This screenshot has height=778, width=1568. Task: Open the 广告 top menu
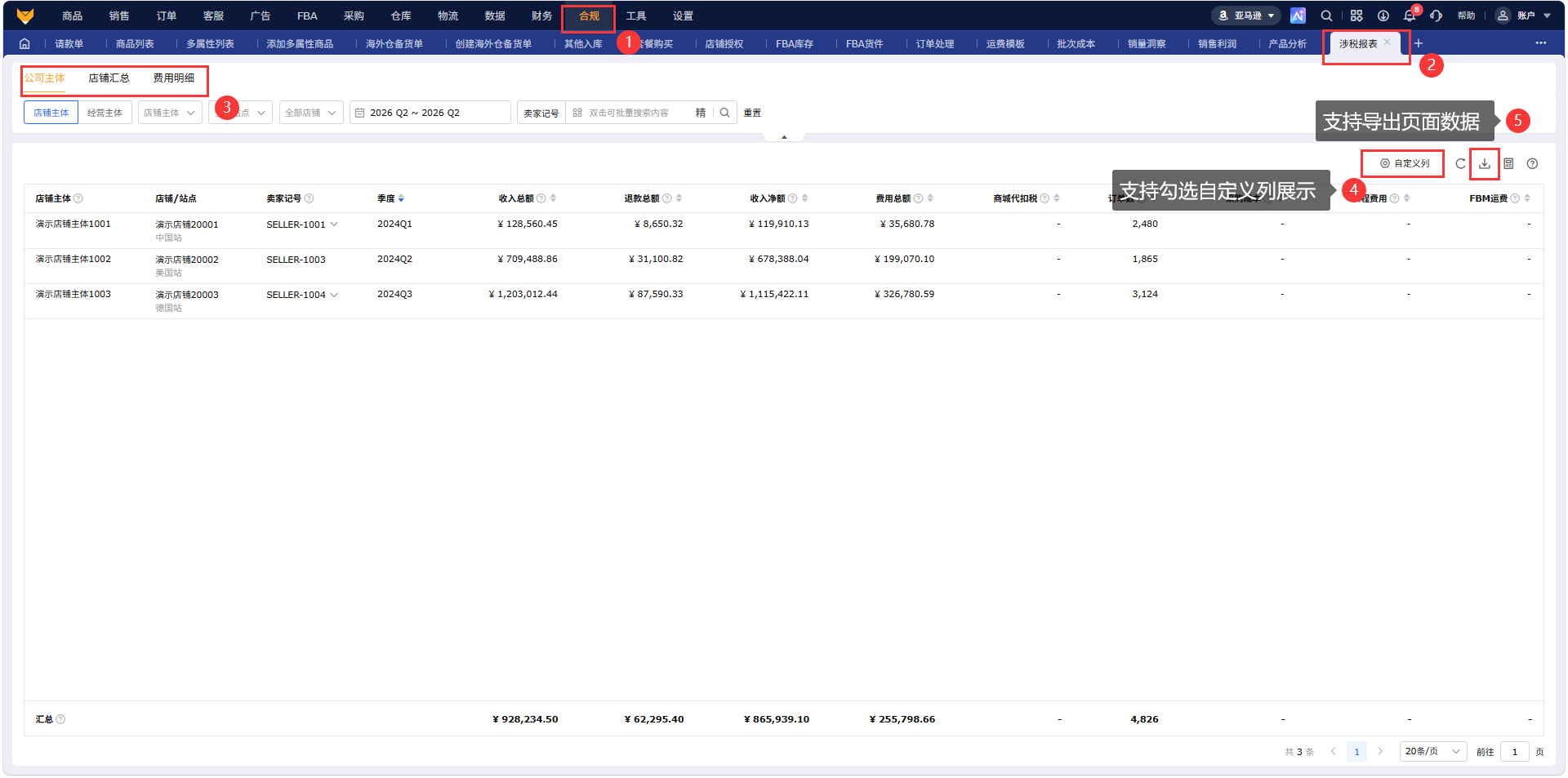[260, 16]
